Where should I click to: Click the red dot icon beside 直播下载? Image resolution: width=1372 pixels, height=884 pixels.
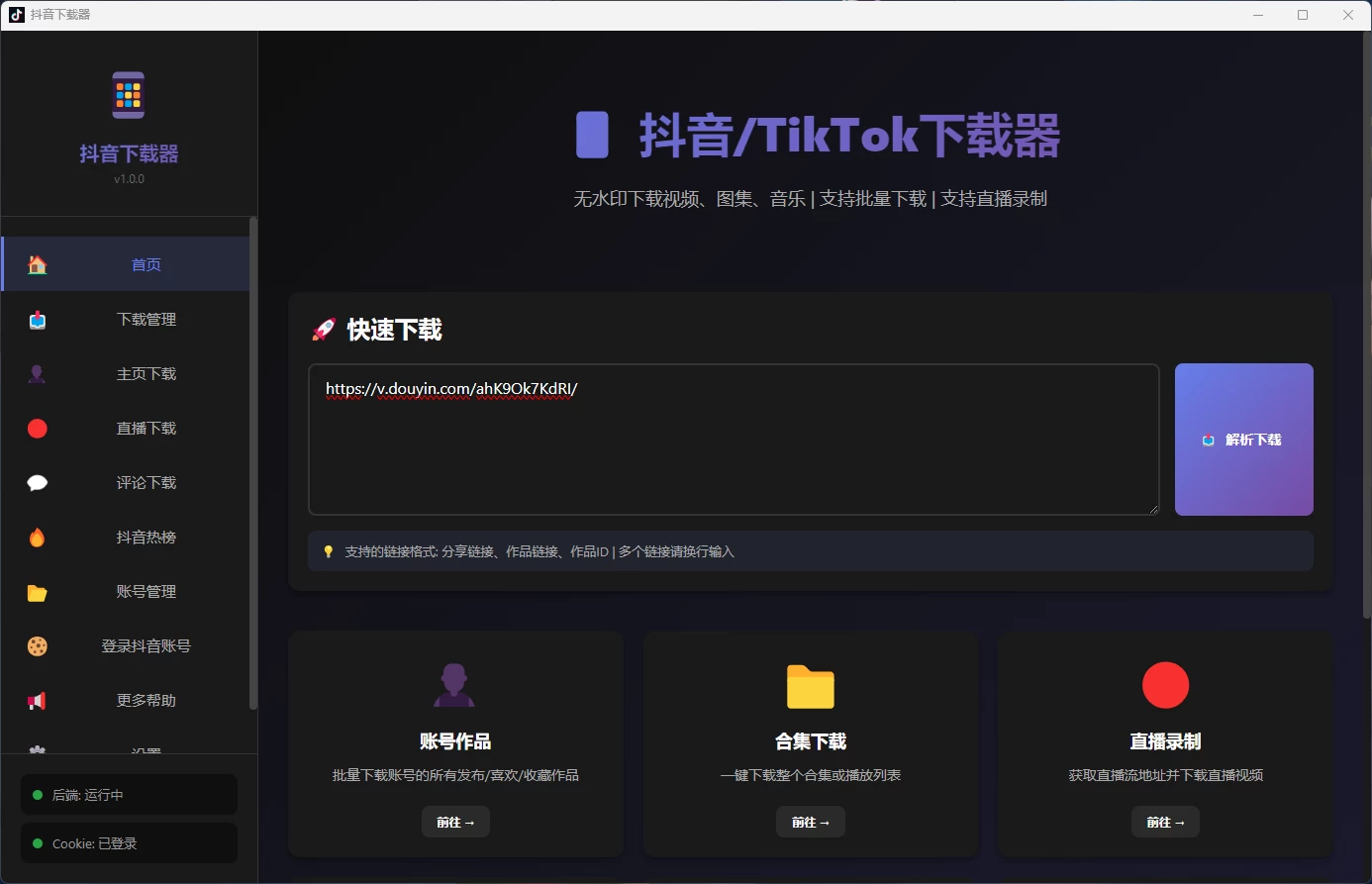(x=38, y=429)
